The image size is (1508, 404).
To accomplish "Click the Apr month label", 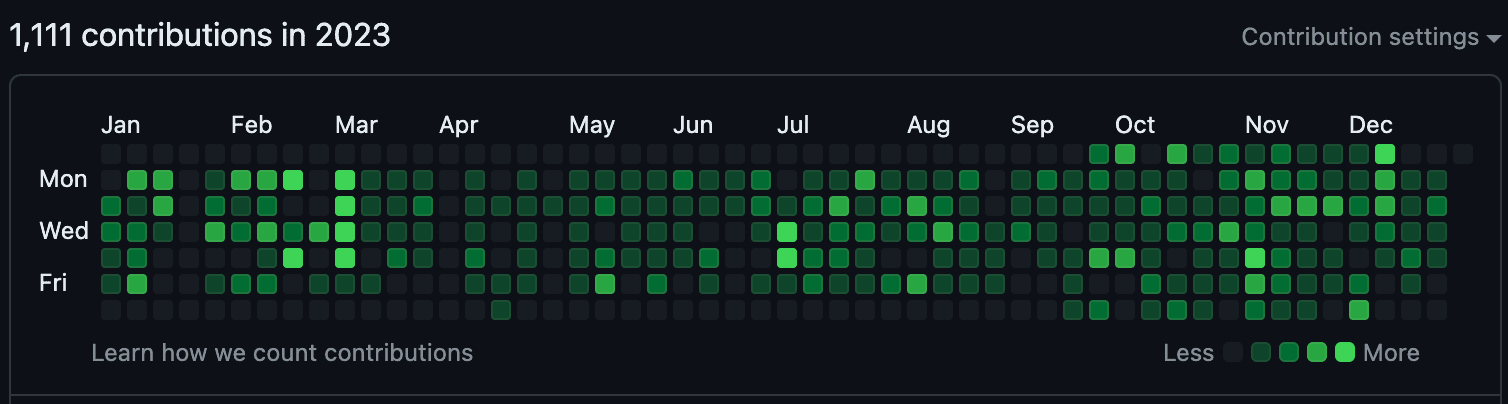I will point(459,125).
